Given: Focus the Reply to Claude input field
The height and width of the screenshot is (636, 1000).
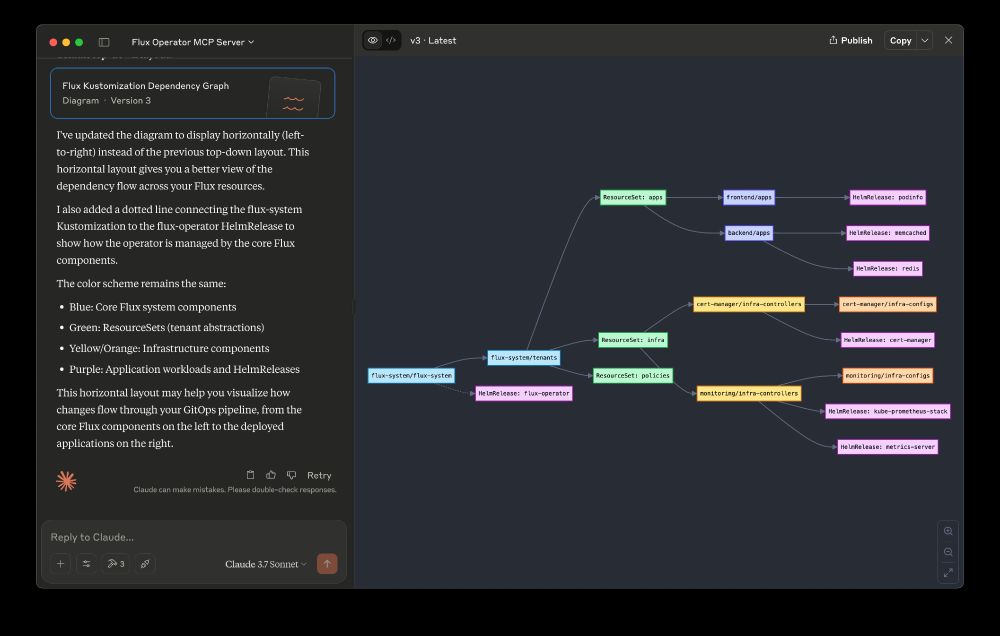Looking at the screenshot, I should click(193, 537).
